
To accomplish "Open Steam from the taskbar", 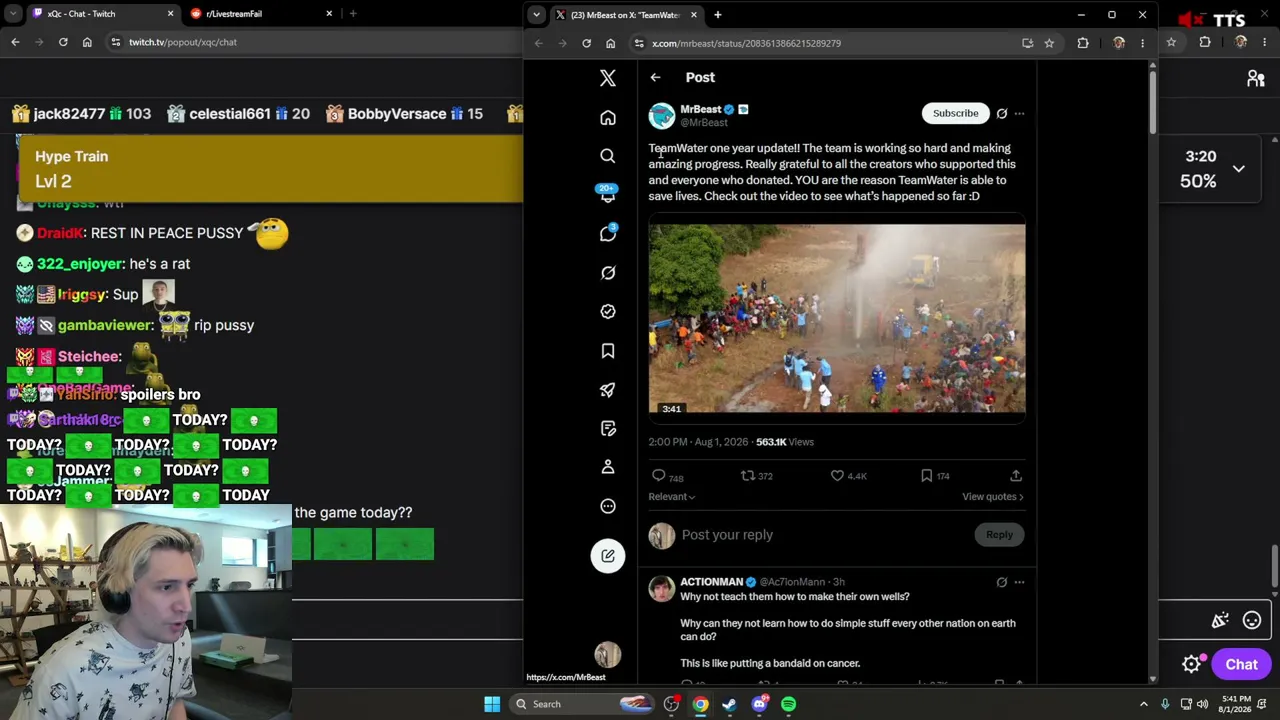I will [730, 704].
